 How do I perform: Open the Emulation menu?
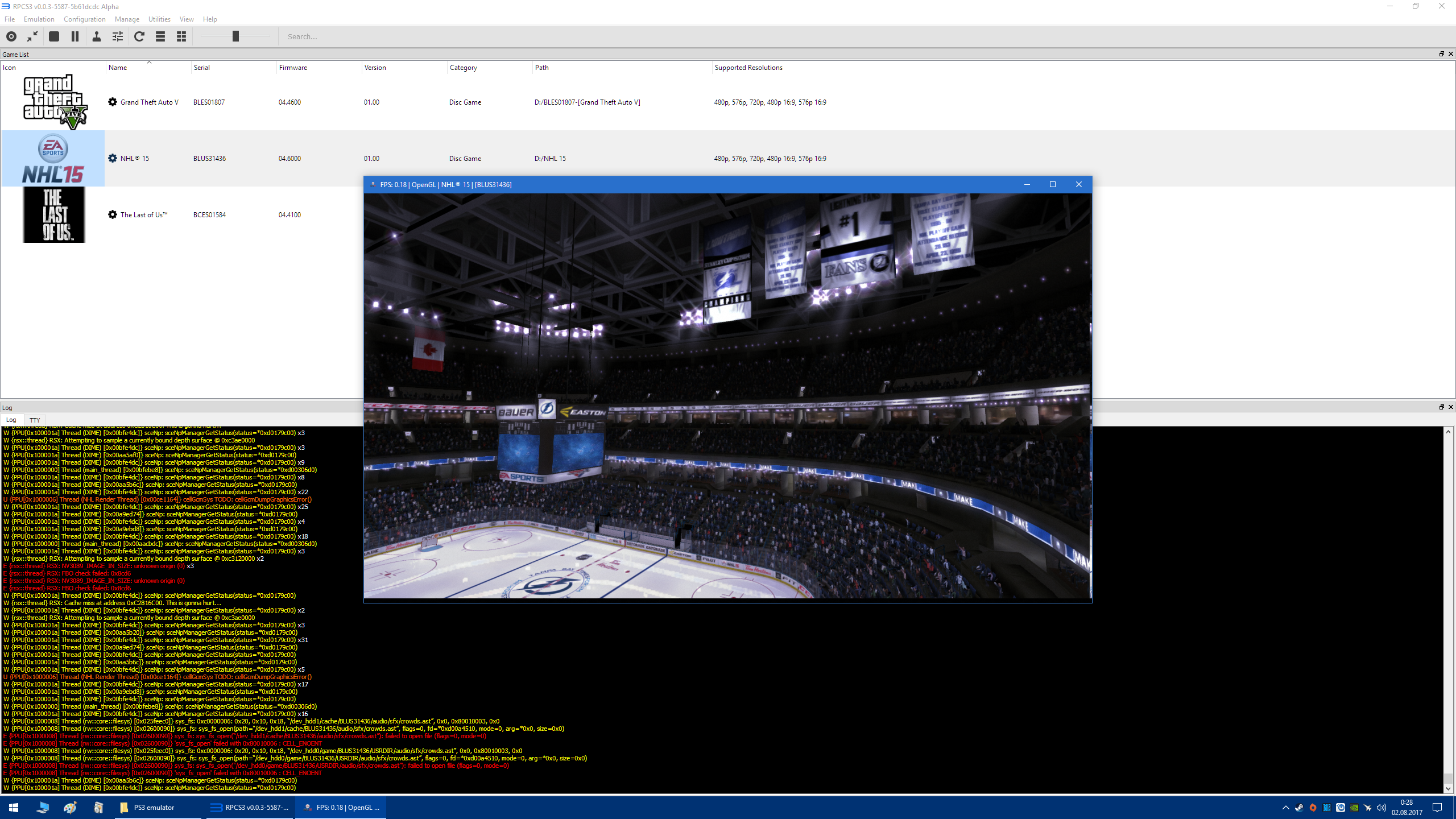[x=39, y=19]
